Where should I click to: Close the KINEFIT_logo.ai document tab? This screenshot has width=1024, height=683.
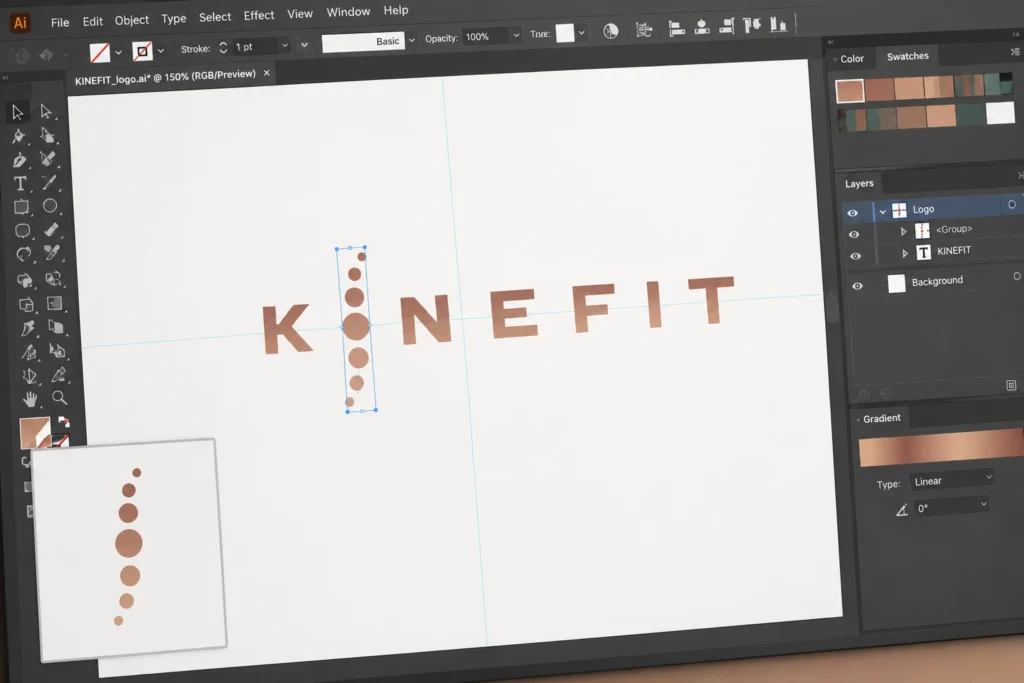(x=266, y=73)
